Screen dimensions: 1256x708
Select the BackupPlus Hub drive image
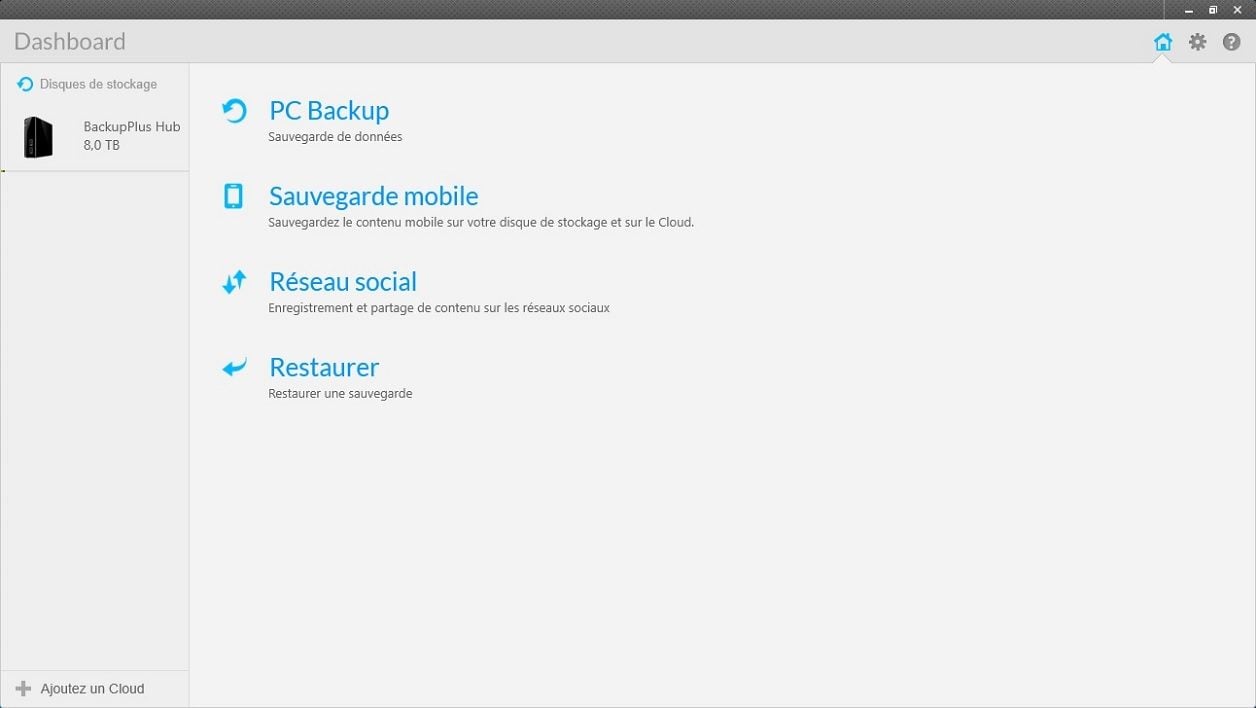click(x=38, y=136)
